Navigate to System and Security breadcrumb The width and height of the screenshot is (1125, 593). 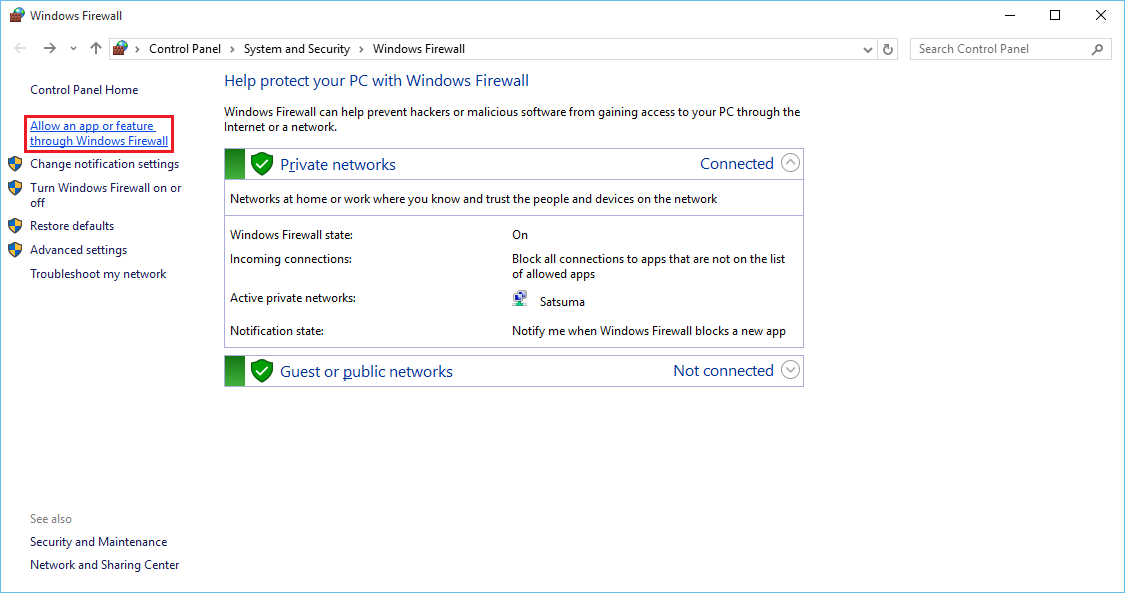(296, 48)
